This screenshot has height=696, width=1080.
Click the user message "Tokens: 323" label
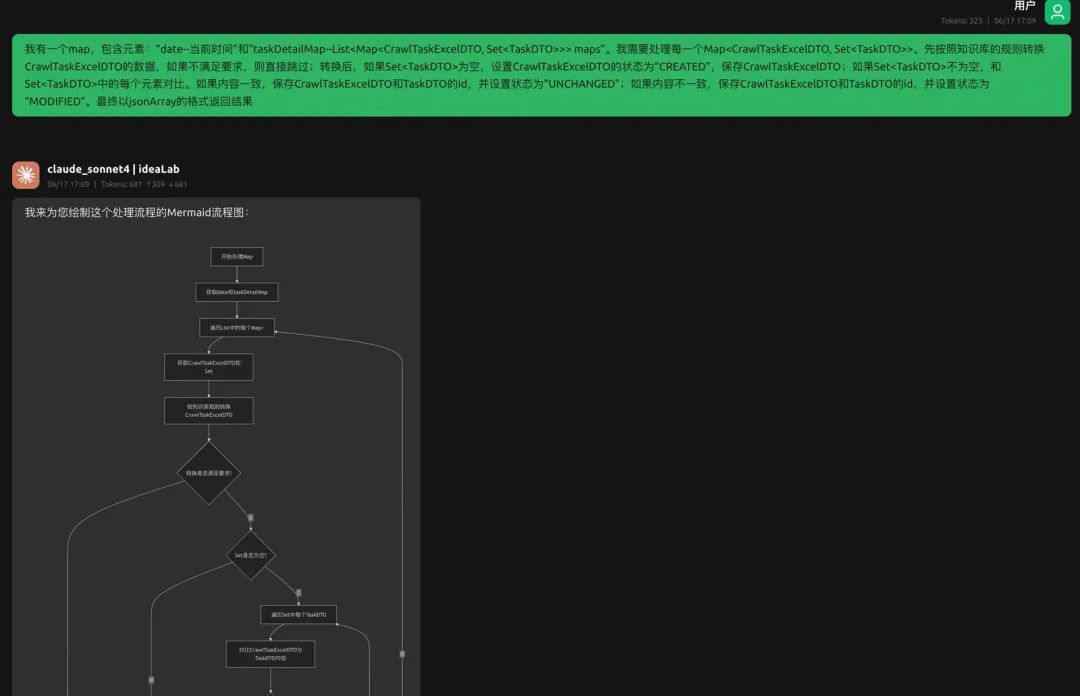coord(961,21)
